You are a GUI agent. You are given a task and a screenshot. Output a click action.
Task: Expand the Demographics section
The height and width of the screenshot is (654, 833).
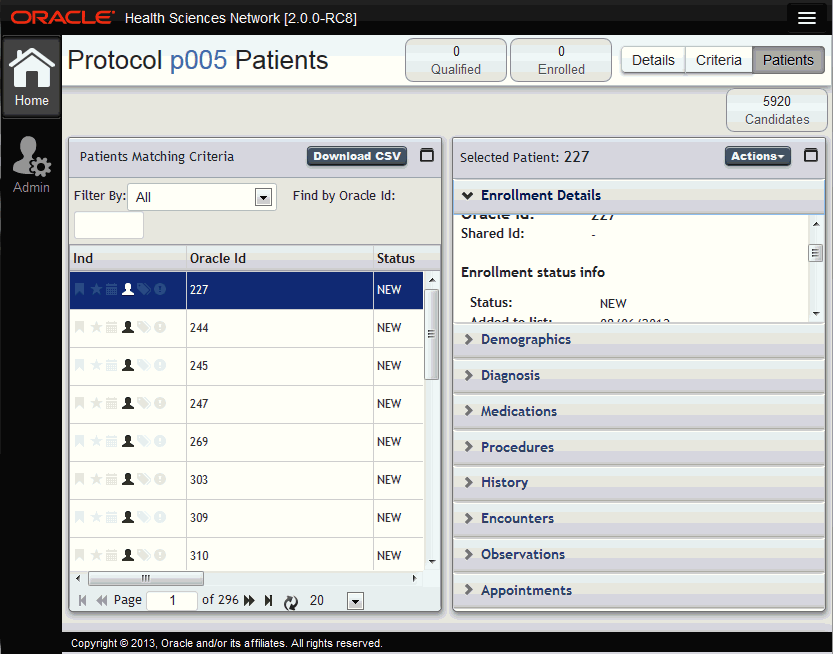tap(639, 339)
